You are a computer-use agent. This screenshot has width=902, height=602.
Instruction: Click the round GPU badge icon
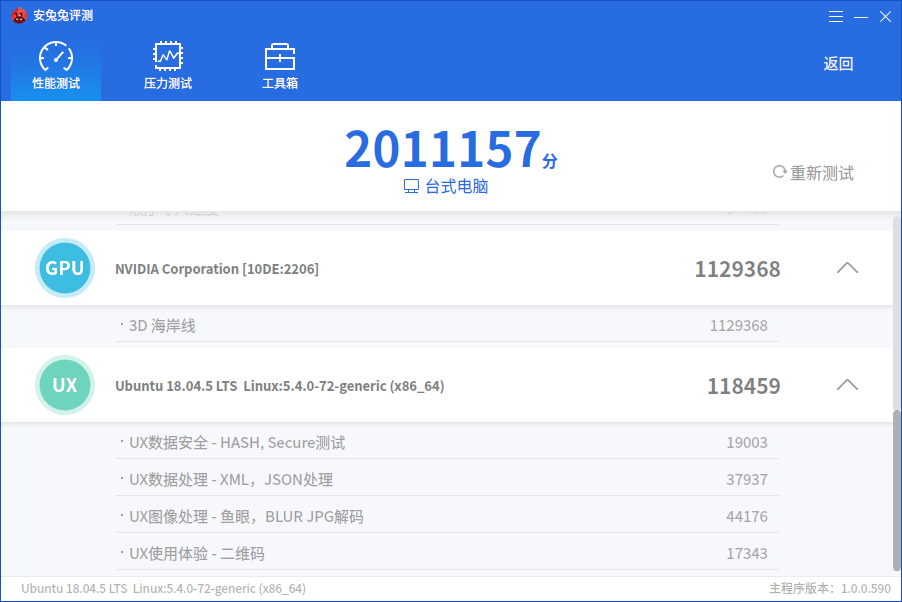coord(64,268)
